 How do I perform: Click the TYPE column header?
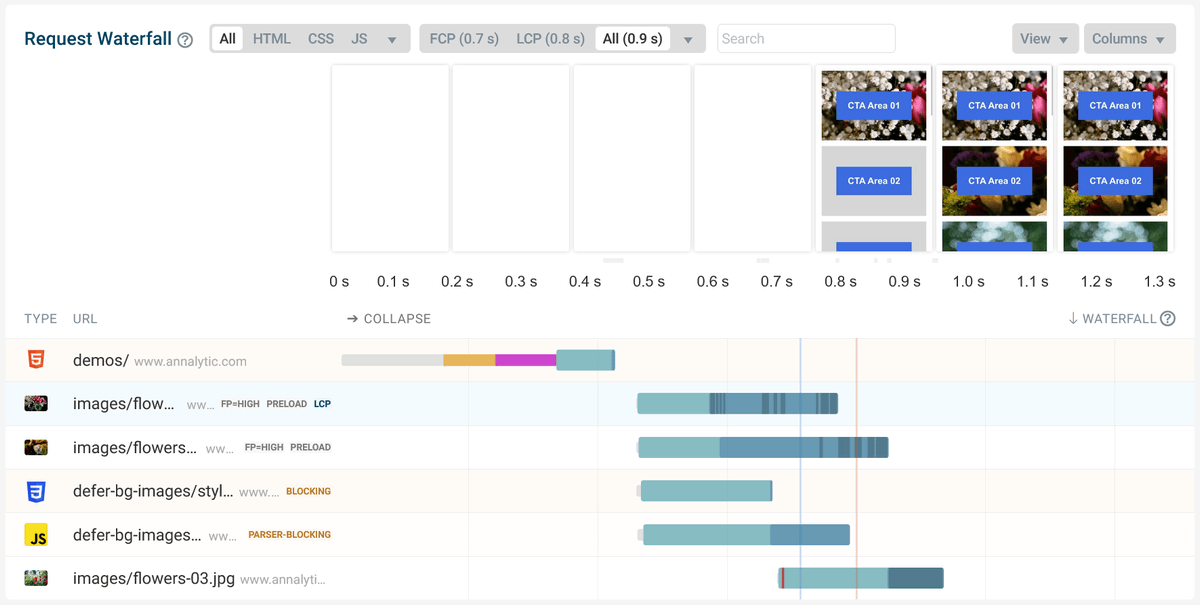(x=41, y=319)
